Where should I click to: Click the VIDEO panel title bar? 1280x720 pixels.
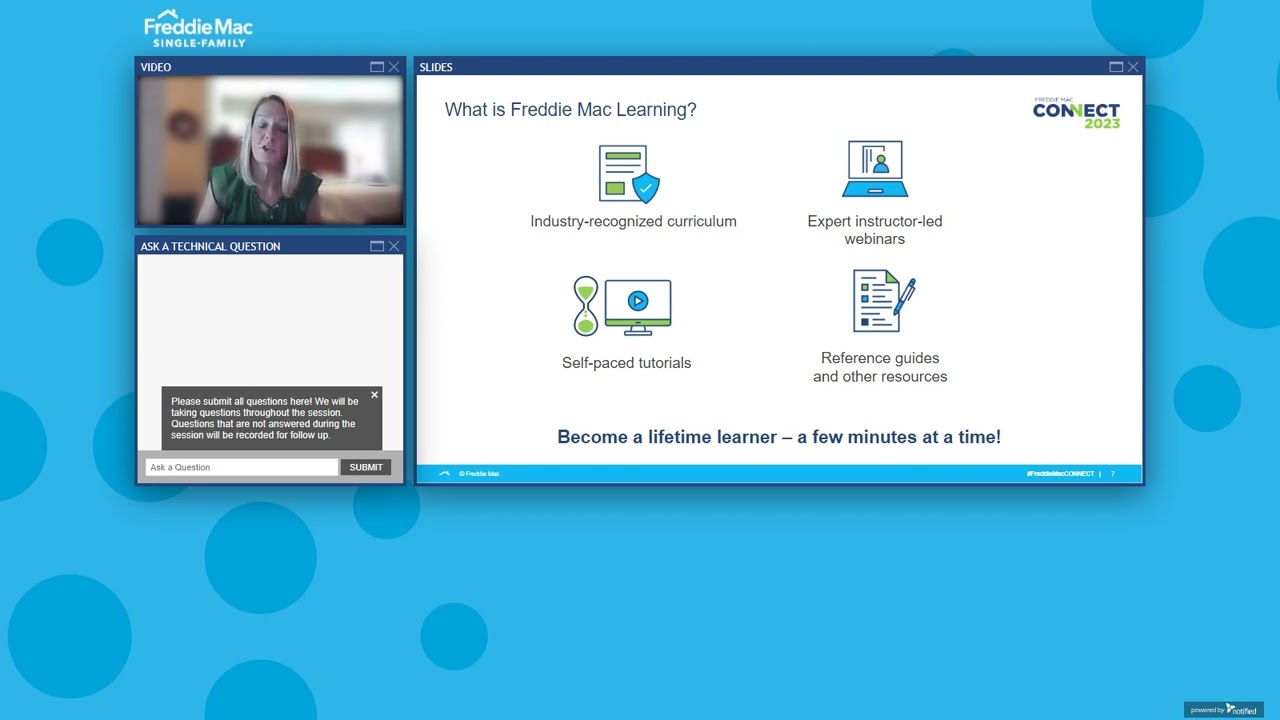[270, 67]
